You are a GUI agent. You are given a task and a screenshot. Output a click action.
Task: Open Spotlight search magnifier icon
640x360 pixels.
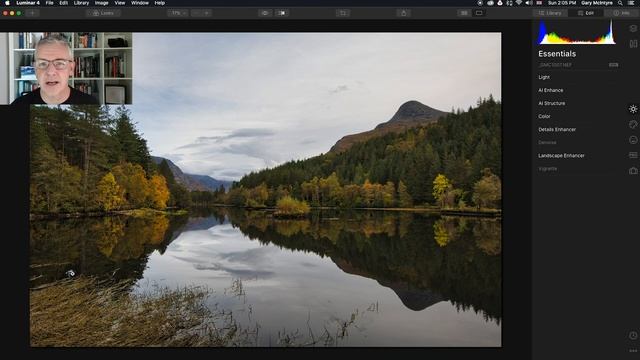(x=620, y=3)
